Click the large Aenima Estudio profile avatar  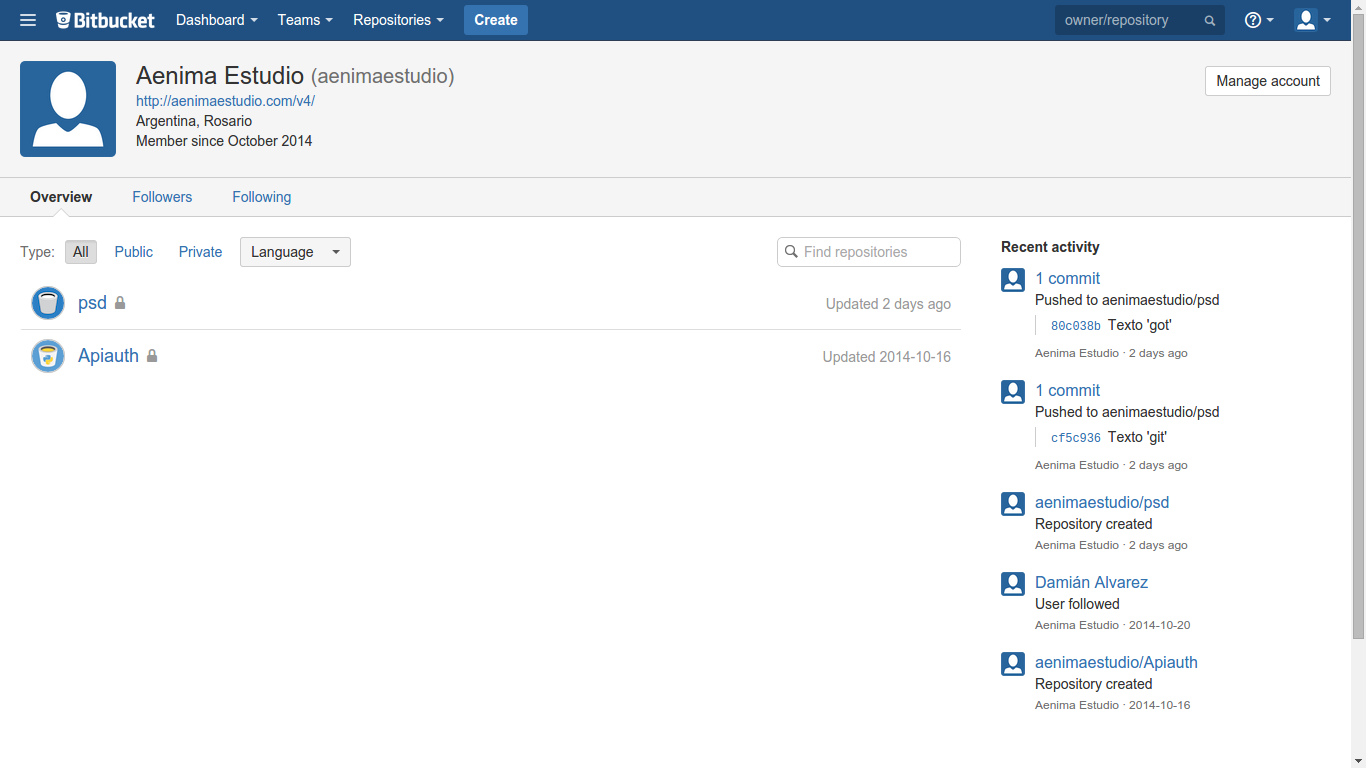click(x=68, y=109)
